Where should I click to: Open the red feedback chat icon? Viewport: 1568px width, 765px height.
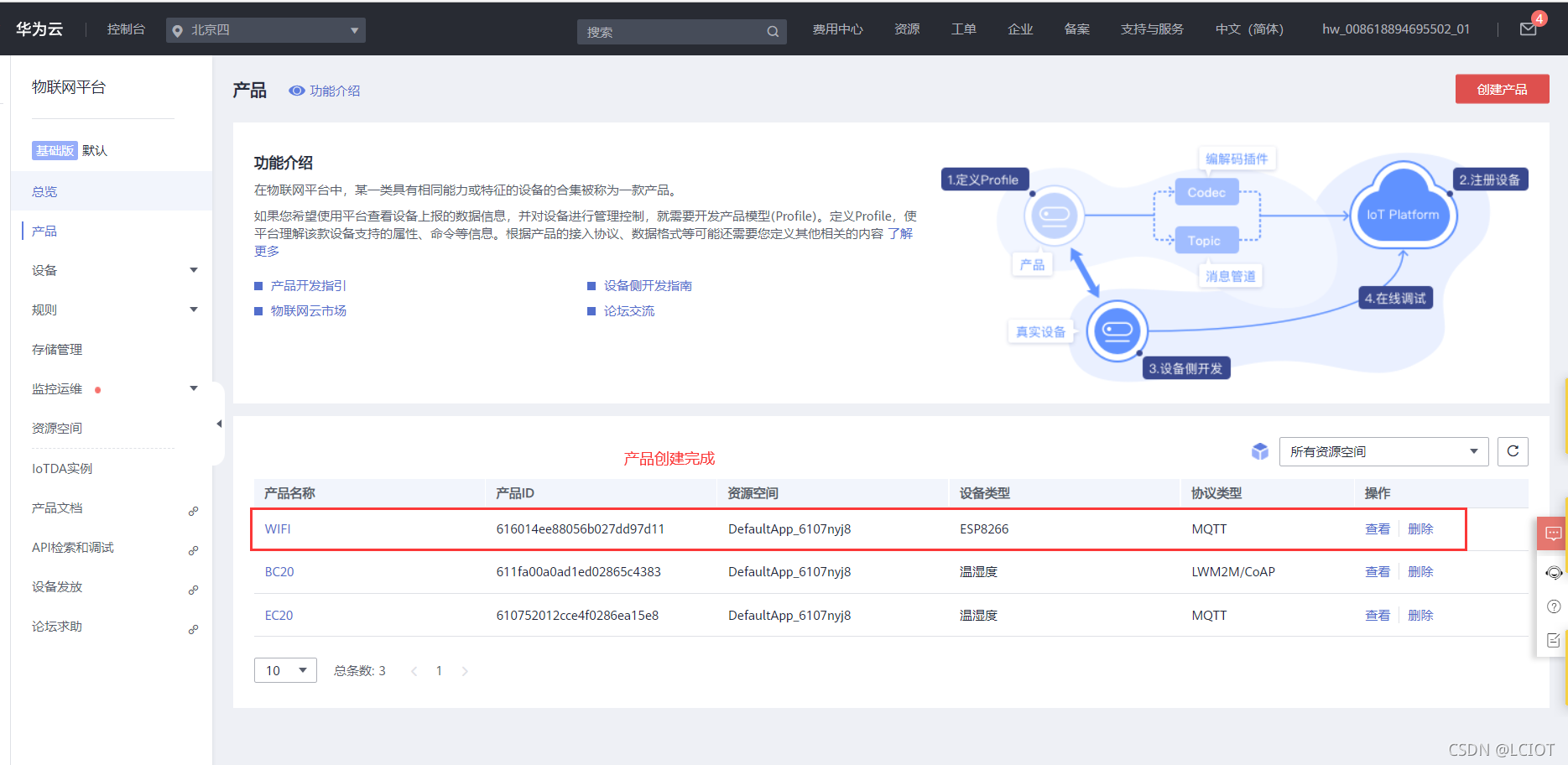click(1553, 533)
